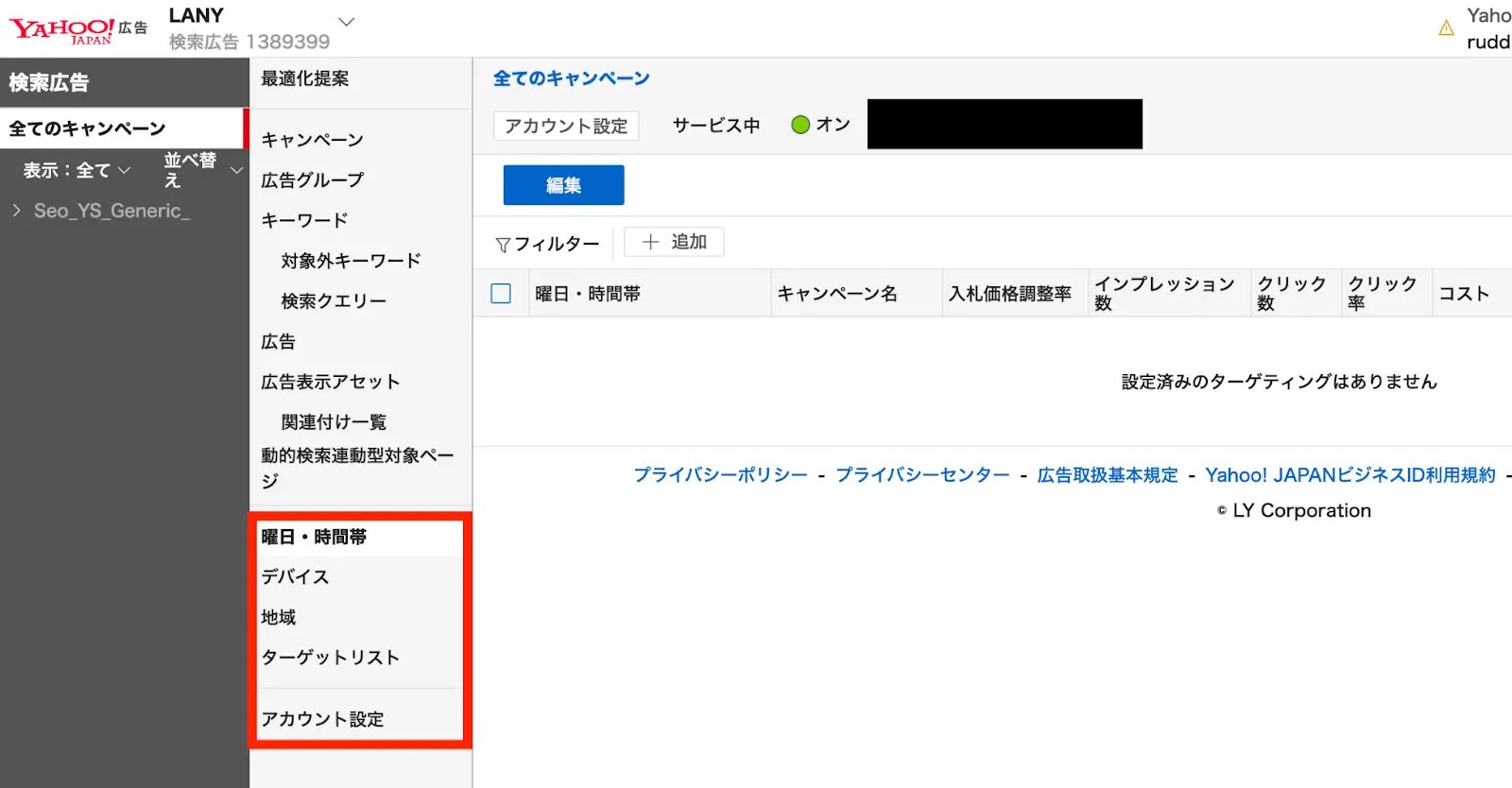
Task: Open Yahoo! JAPANビジネスID利用規約 link
Action: coord(1350,475)
